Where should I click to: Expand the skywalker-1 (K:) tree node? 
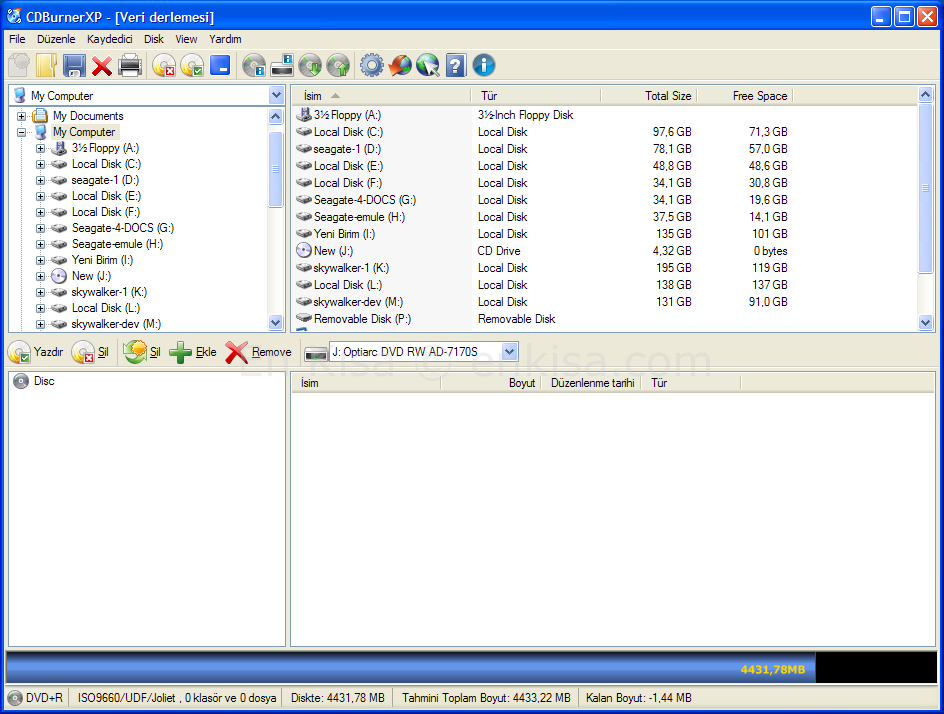(x=40, y=292)
